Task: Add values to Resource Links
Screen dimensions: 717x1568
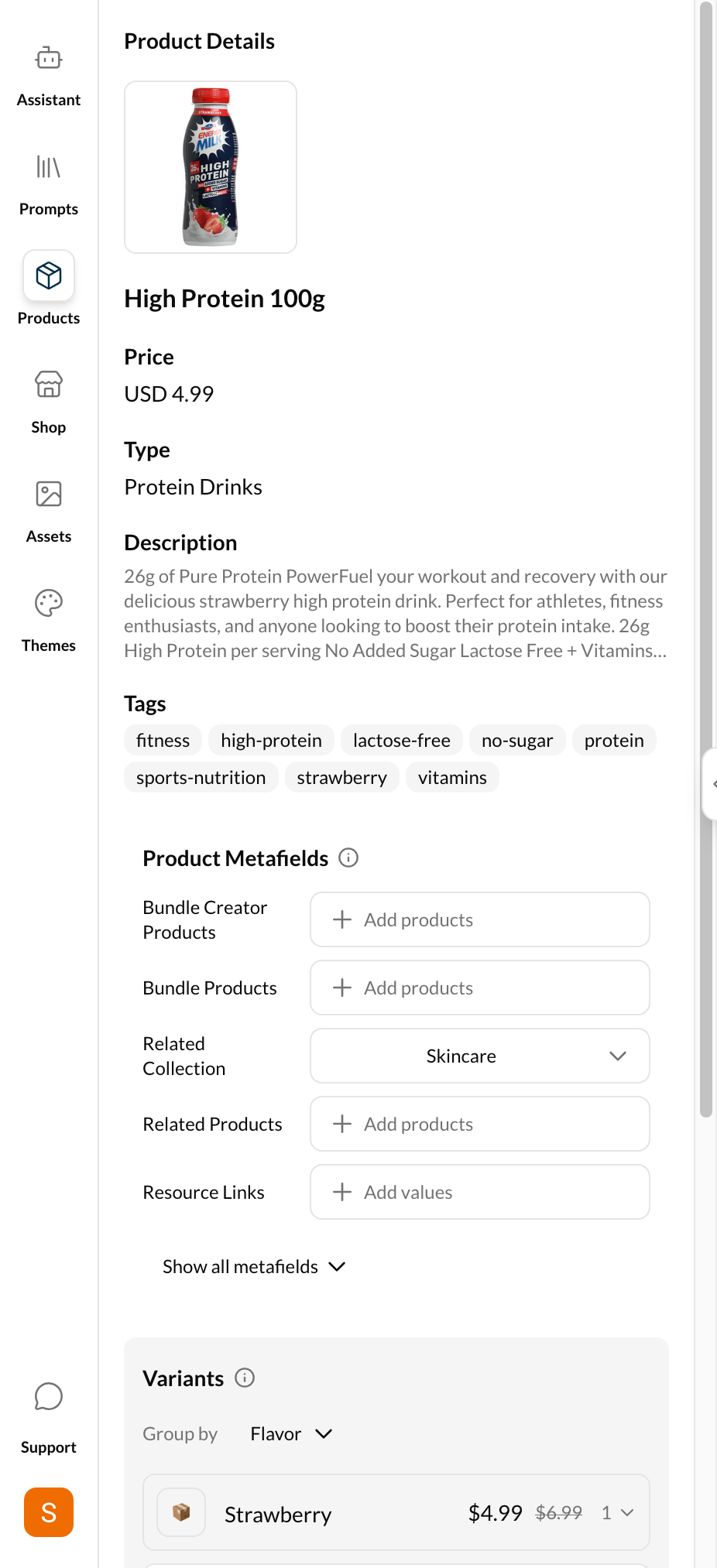Action: [479, 1192]
